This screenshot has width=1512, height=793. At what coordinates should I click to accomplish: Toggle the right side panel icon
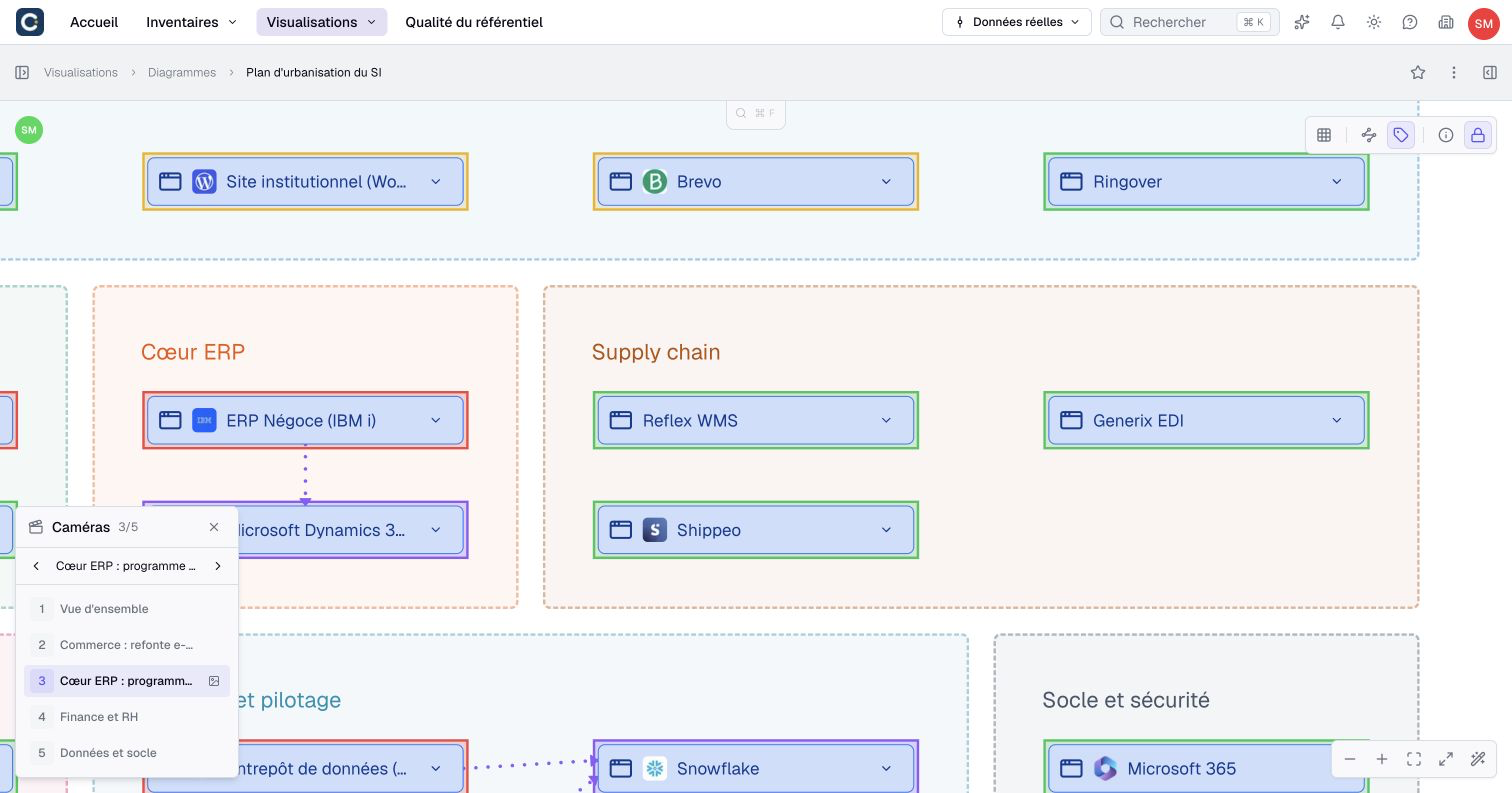pyautogui.click(x=1490, y=72)
